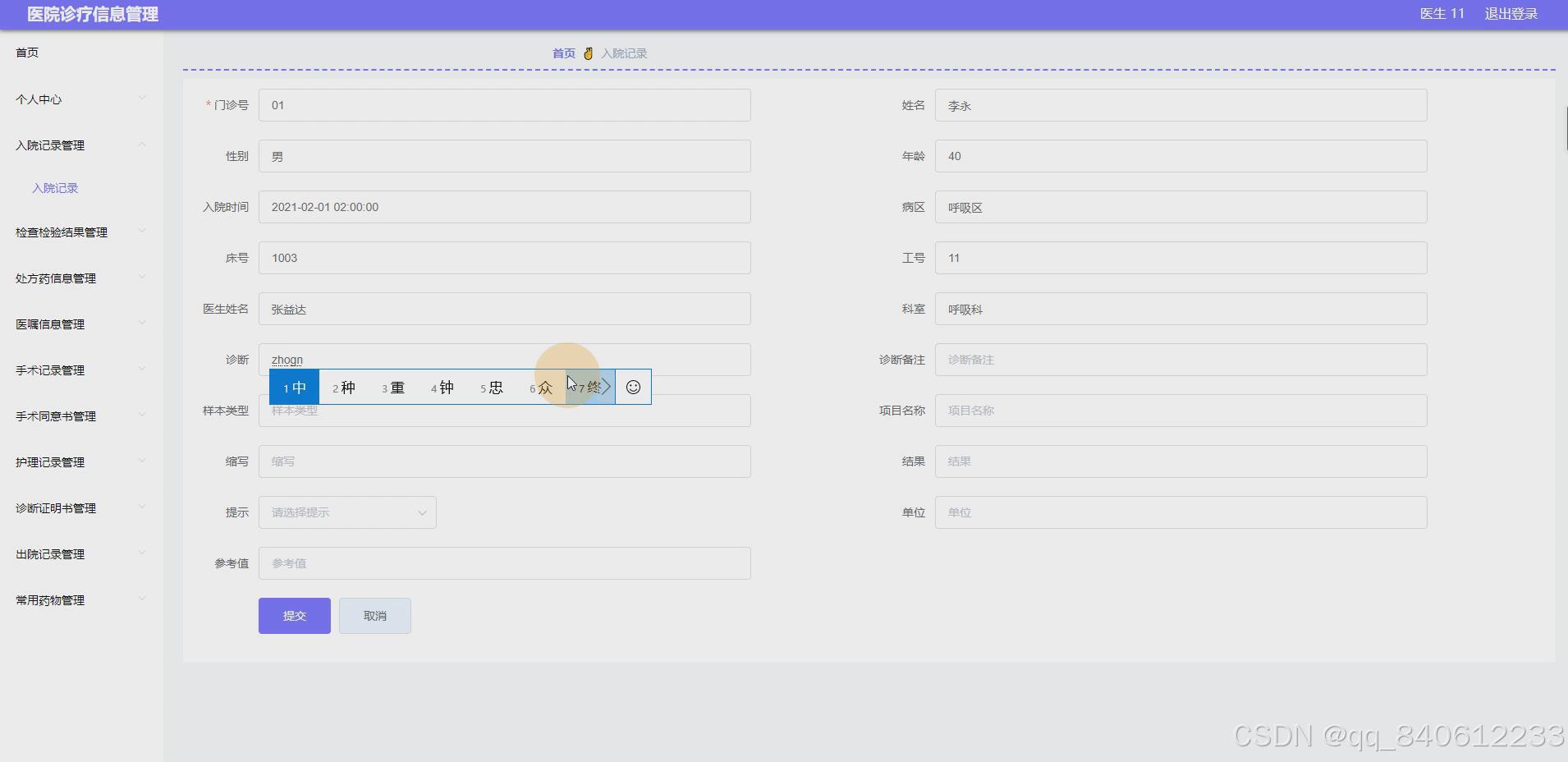Click the hand icon in breadcrumb
Image resolution: width=1568 pixels, height=762 pixels.
point(588,53)
